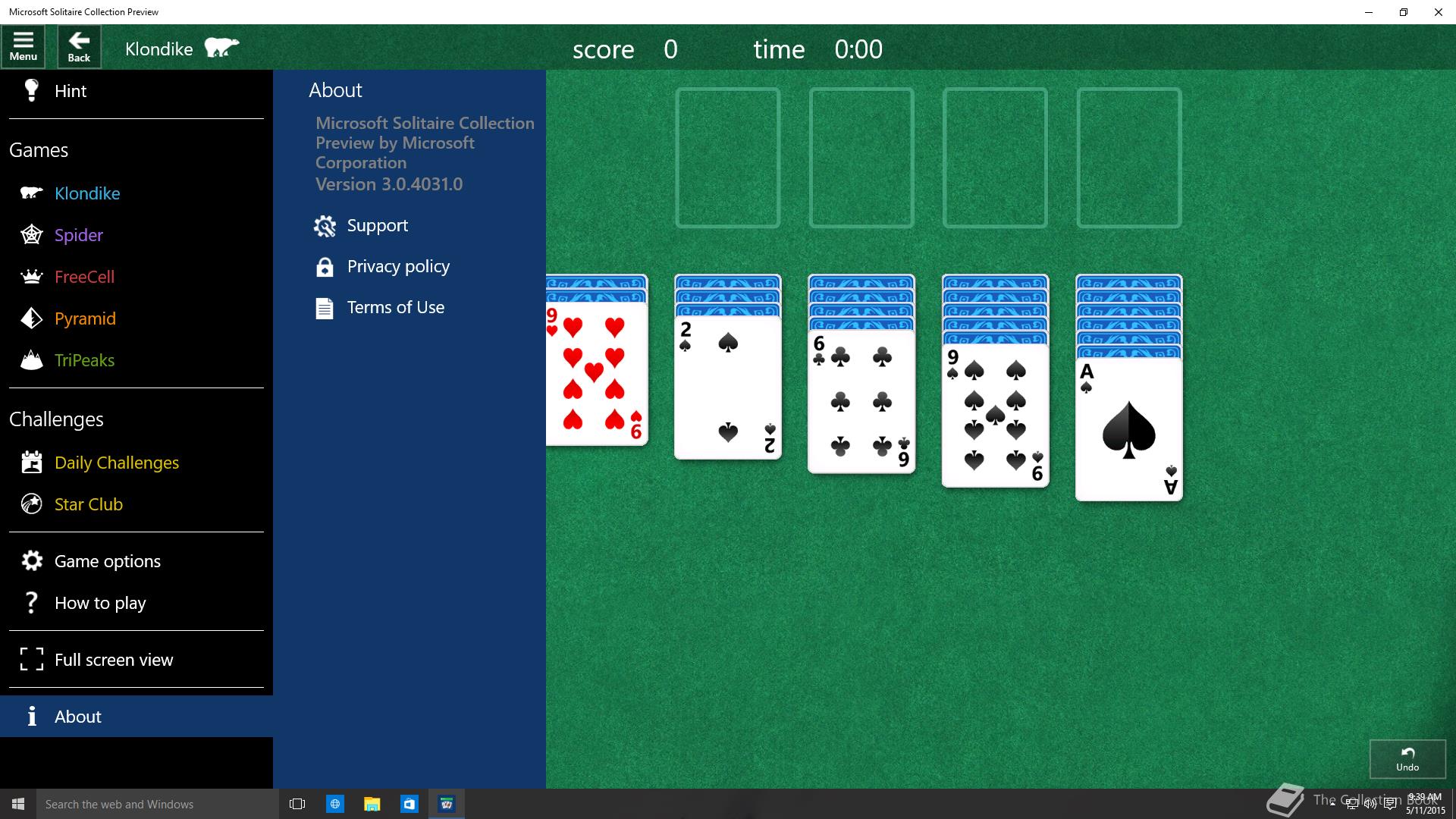Click the first empty foundation slot
This screenshot has height=819, width=1456.
click(x=728, y=158)
